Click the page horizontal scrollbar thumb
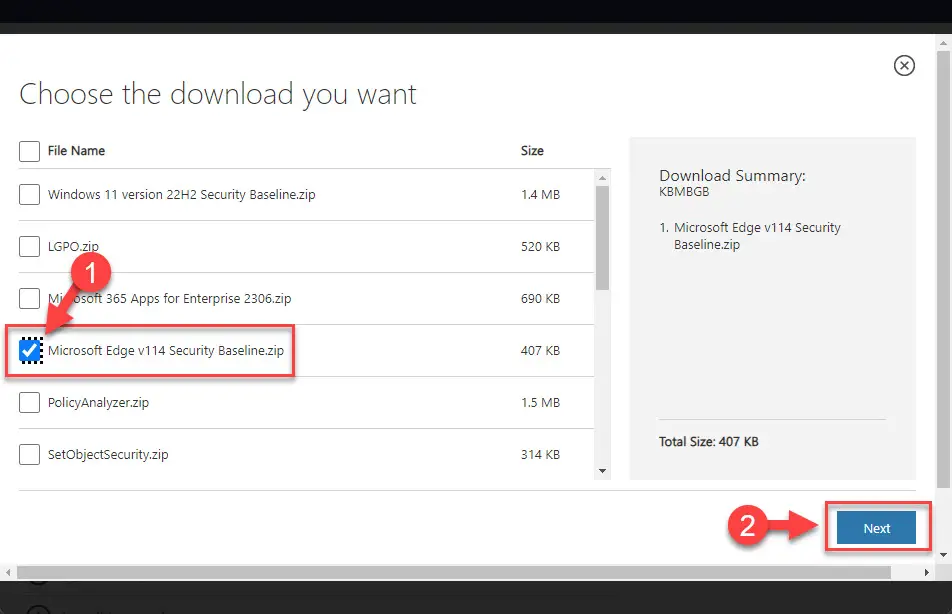This screenshot has width=952, height=614. pos(454,572)
